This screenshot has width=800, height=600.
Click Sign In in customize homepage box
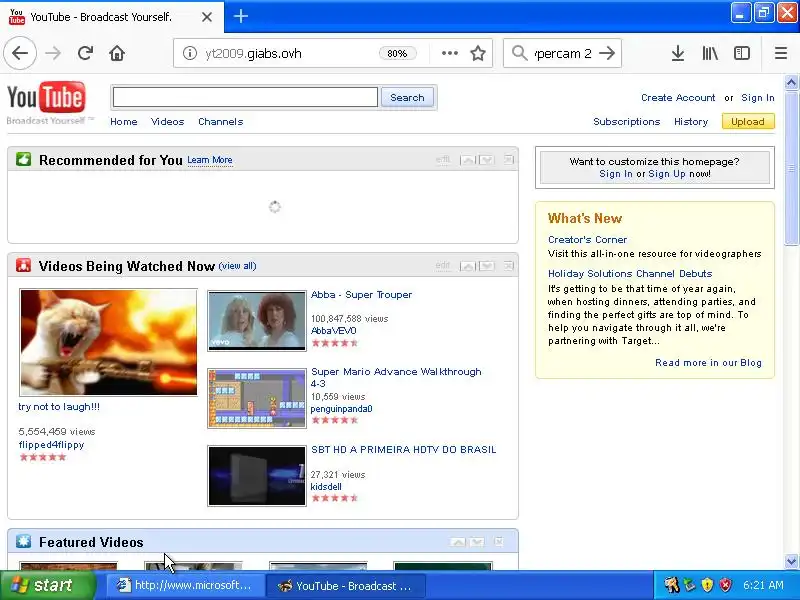coord(616,173)
